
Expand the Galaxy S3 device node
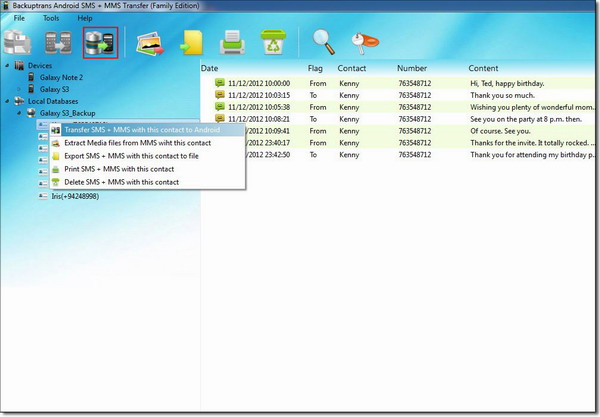(19, 89)
